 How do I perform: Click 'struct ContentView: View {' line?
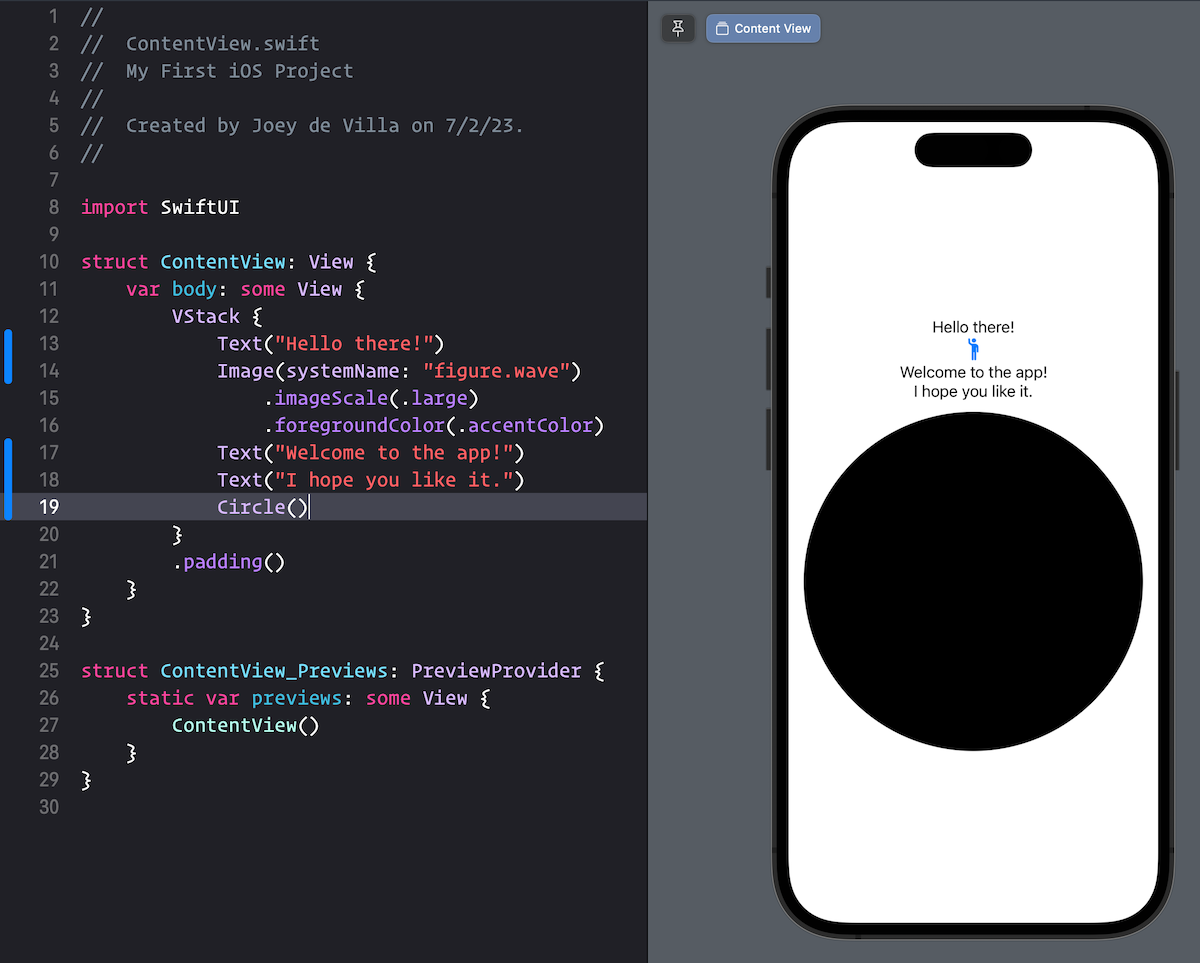pos(228,262)
